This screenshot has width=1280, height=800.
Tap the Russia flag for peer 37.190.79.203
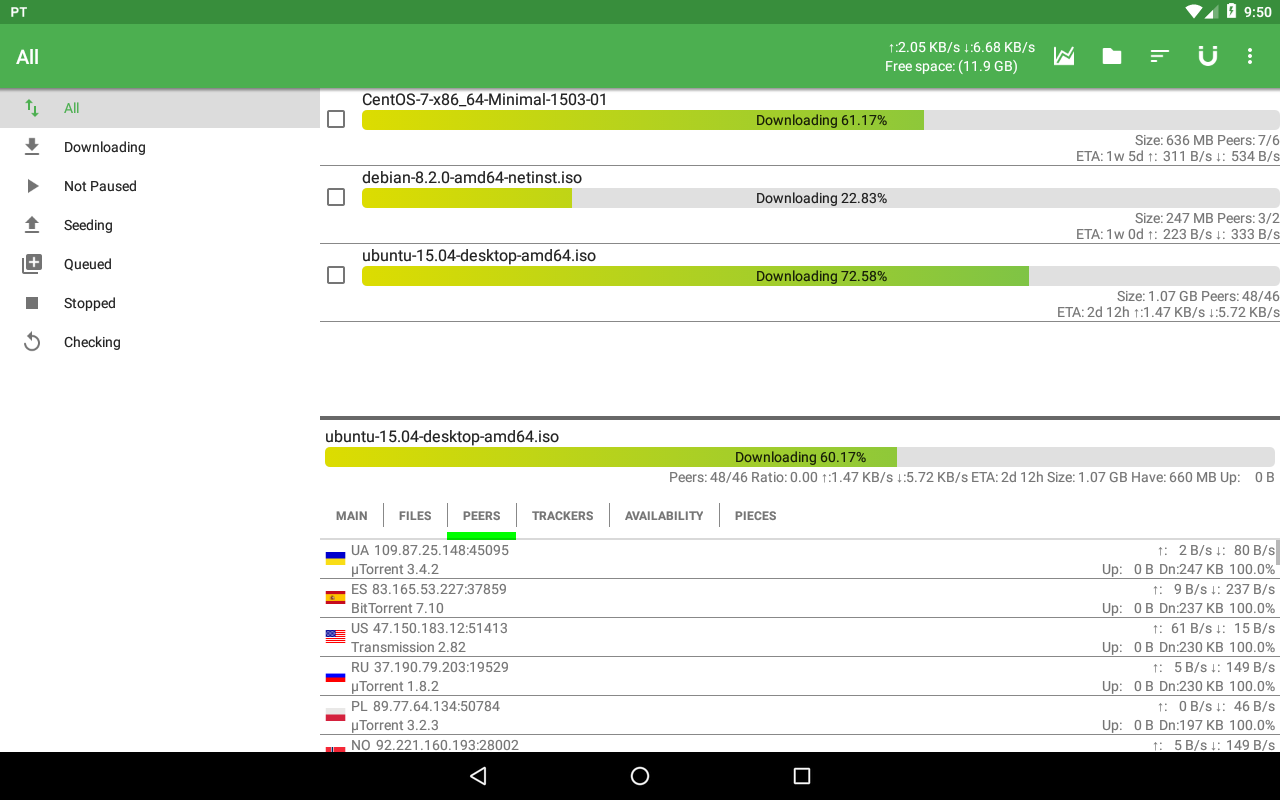pos(335,676)
